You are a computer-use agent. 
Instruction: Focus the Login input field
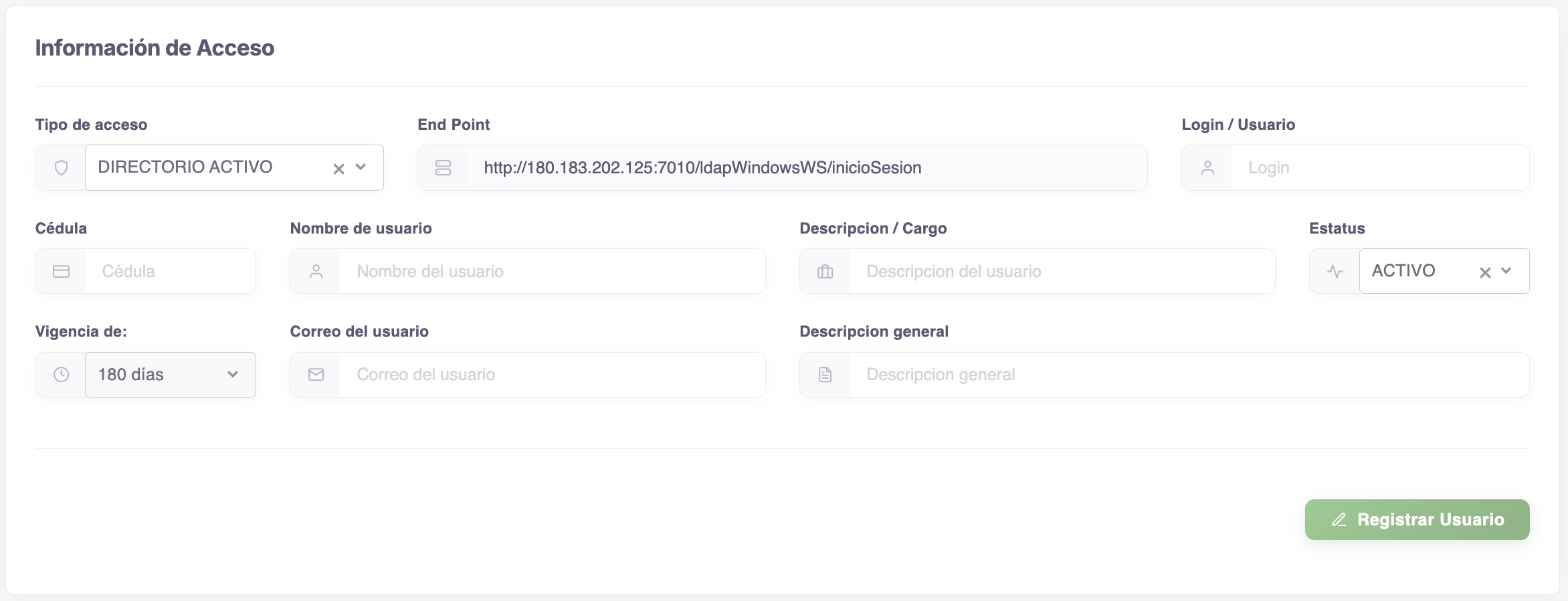1378,168
